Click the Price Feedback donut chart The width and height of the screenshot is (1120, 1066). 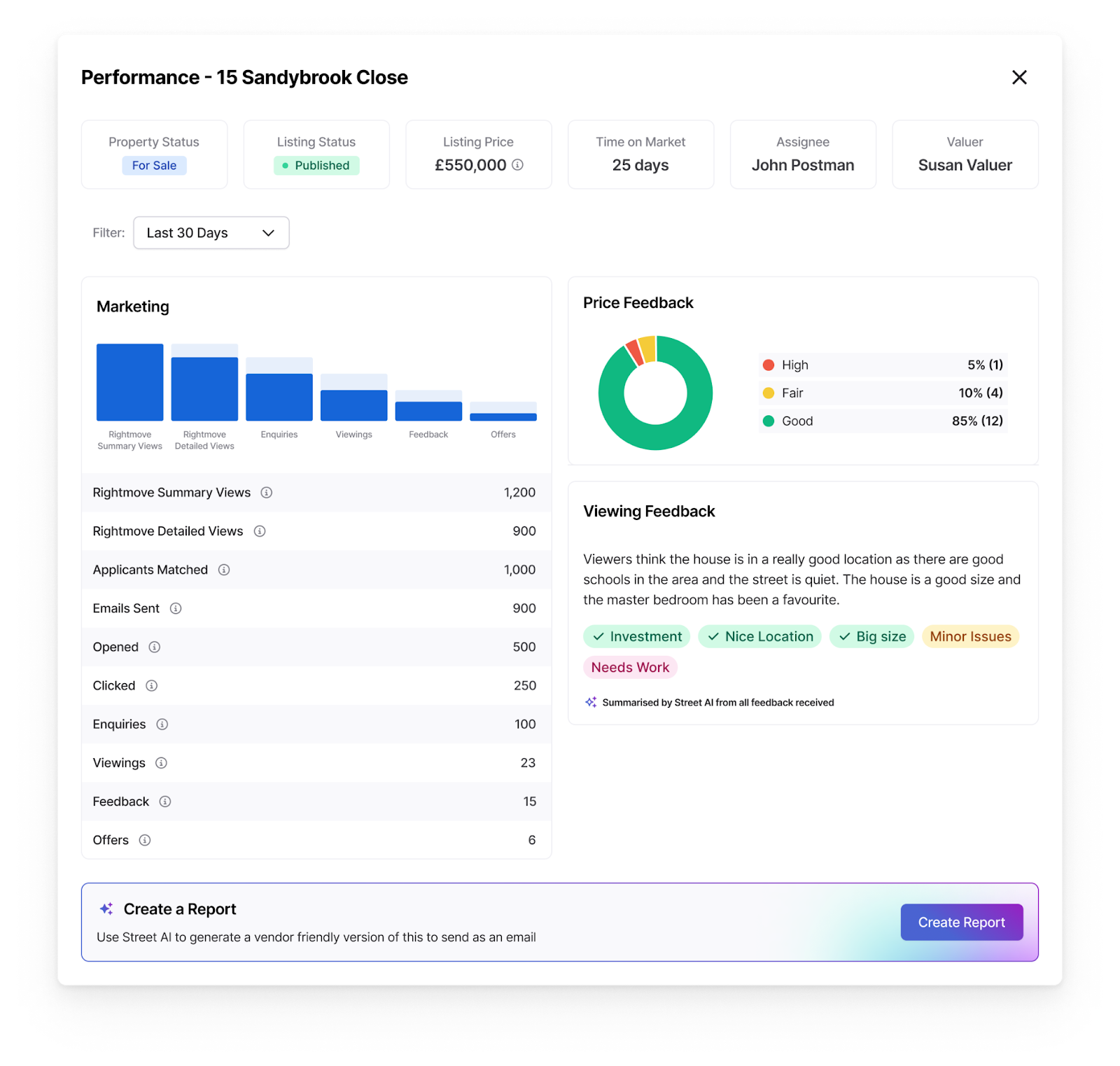[656, 393]
